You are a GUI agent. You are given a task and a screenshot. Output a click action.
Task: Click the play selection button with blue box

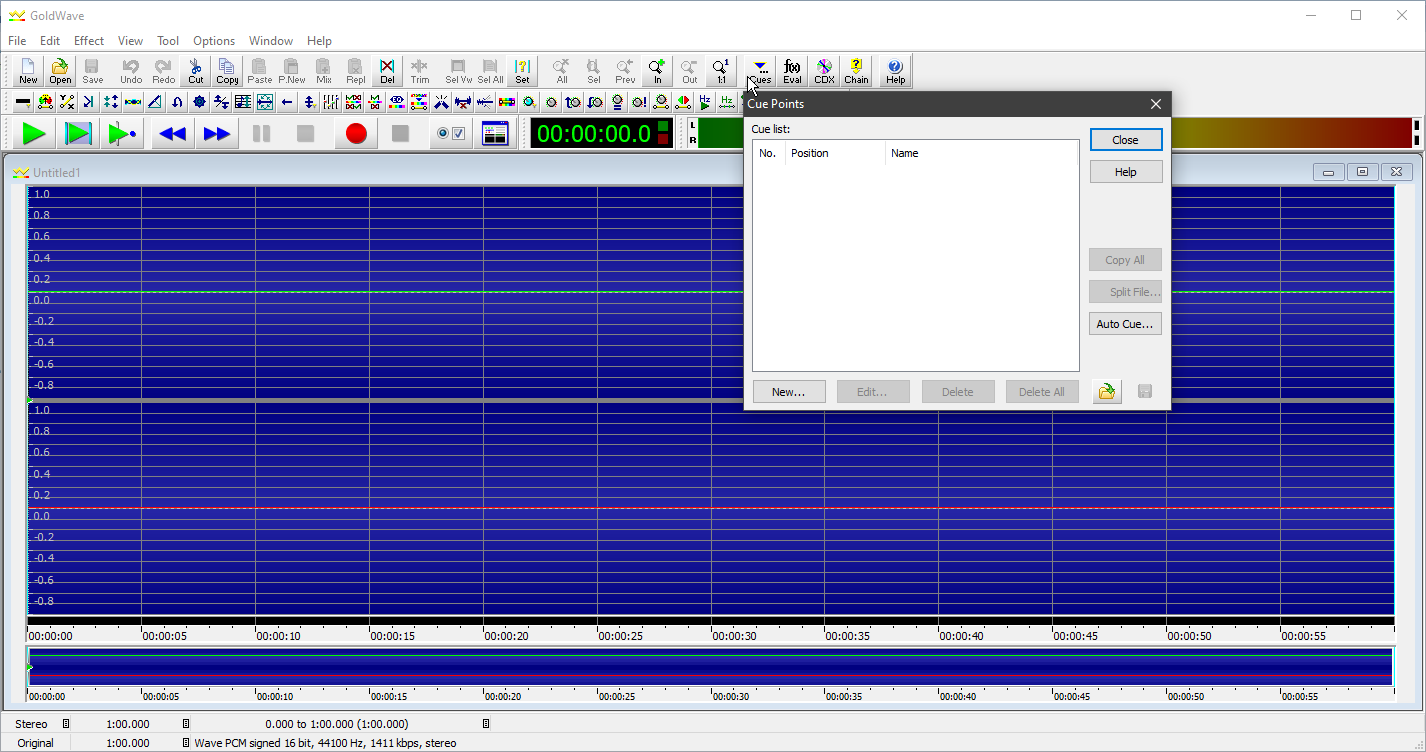click(78, 133)
